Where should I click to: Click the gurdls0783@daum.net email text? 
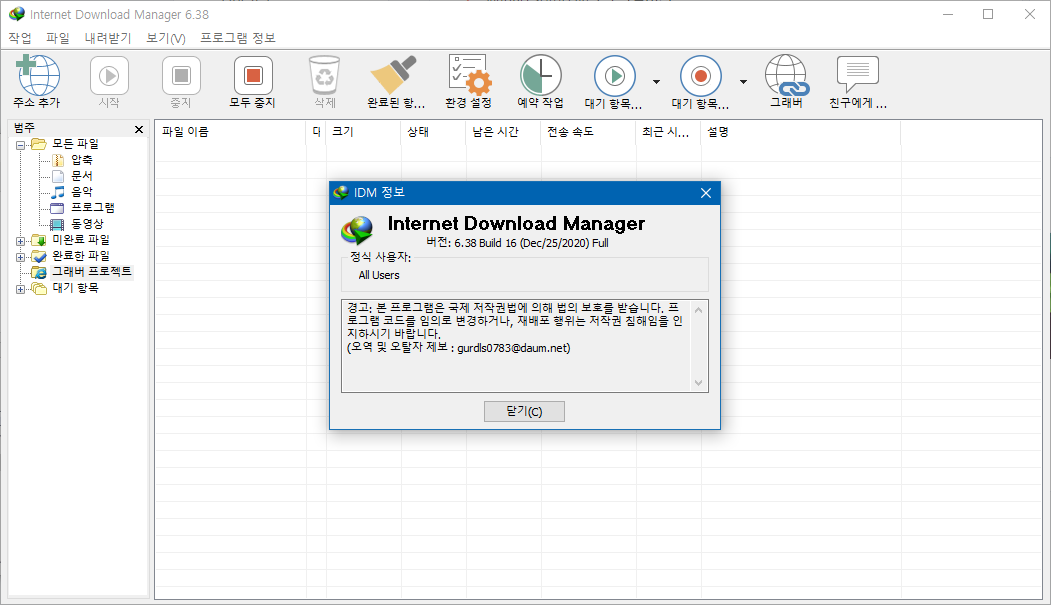point(513,348)
